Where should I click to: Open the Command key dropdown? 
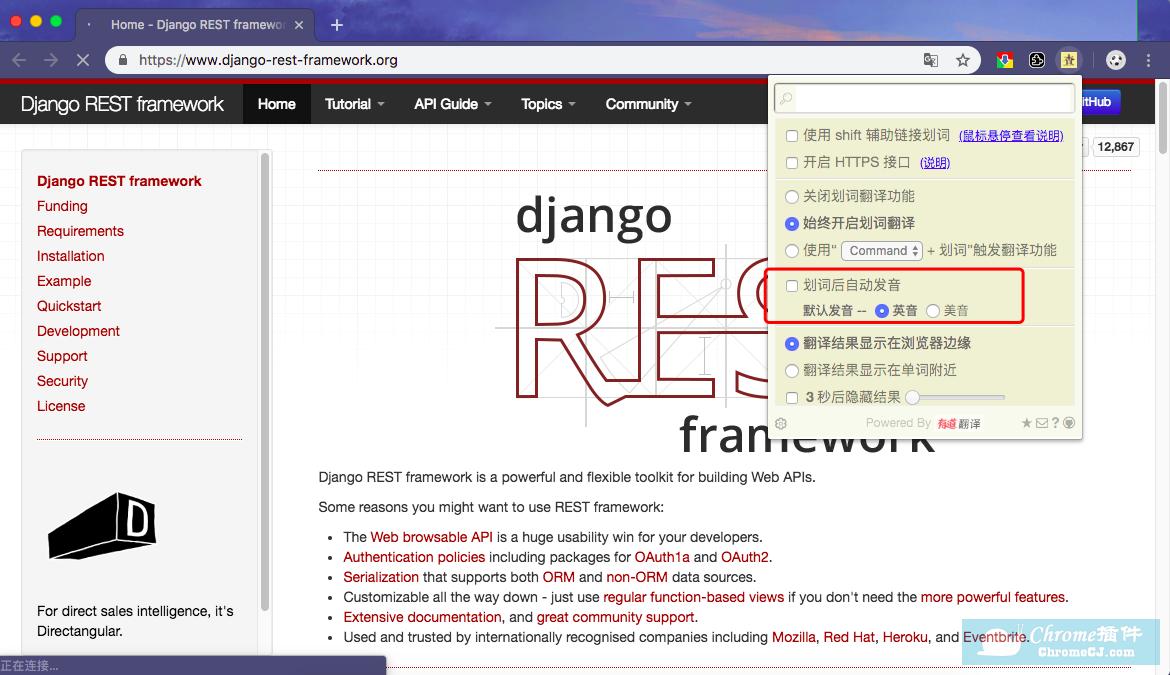coord(882,251)
